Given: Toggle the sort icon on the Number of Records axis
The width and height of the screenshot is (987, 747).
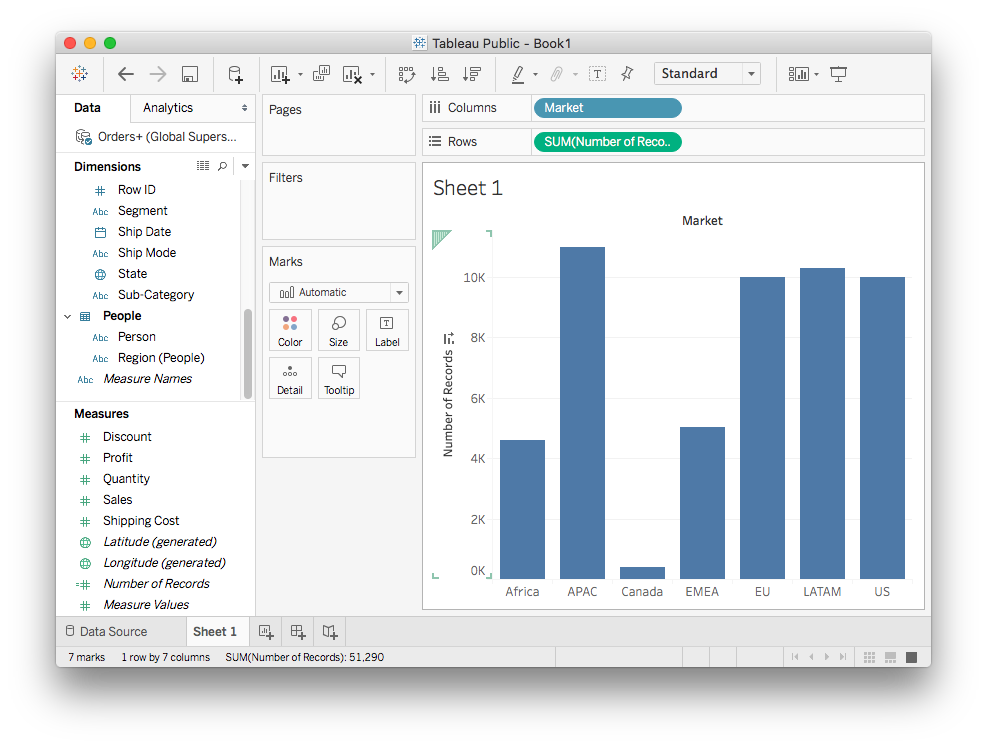Looking at the screenshot, I should (449, 339).
